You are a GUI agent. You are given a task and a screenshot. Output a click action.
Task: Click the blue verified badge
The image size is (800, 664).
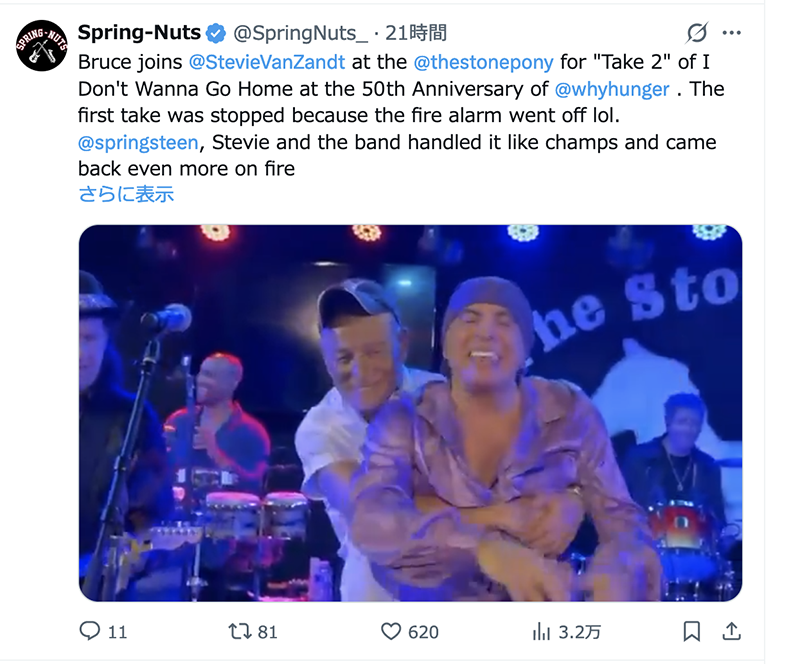point(216,34)
